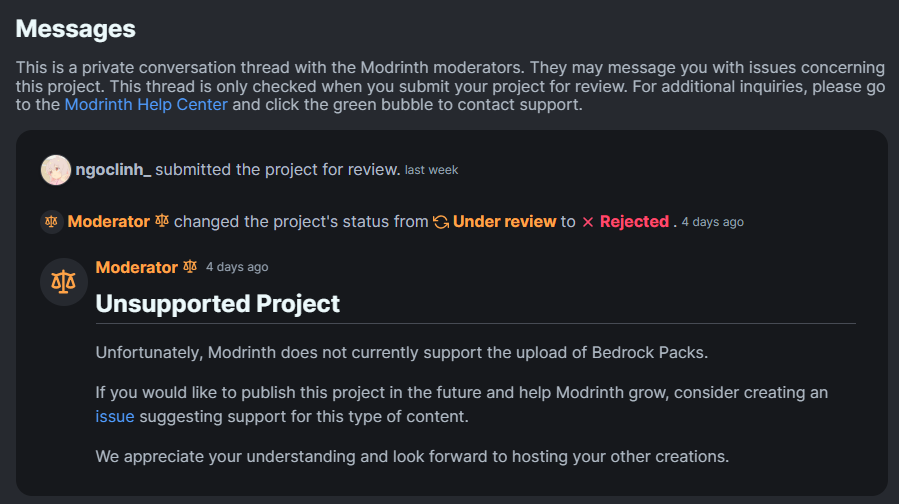Click status change 4 days ago timestamp
Image resolution: width=899 pixels, height=504 pixels.
tap(712, 222)
